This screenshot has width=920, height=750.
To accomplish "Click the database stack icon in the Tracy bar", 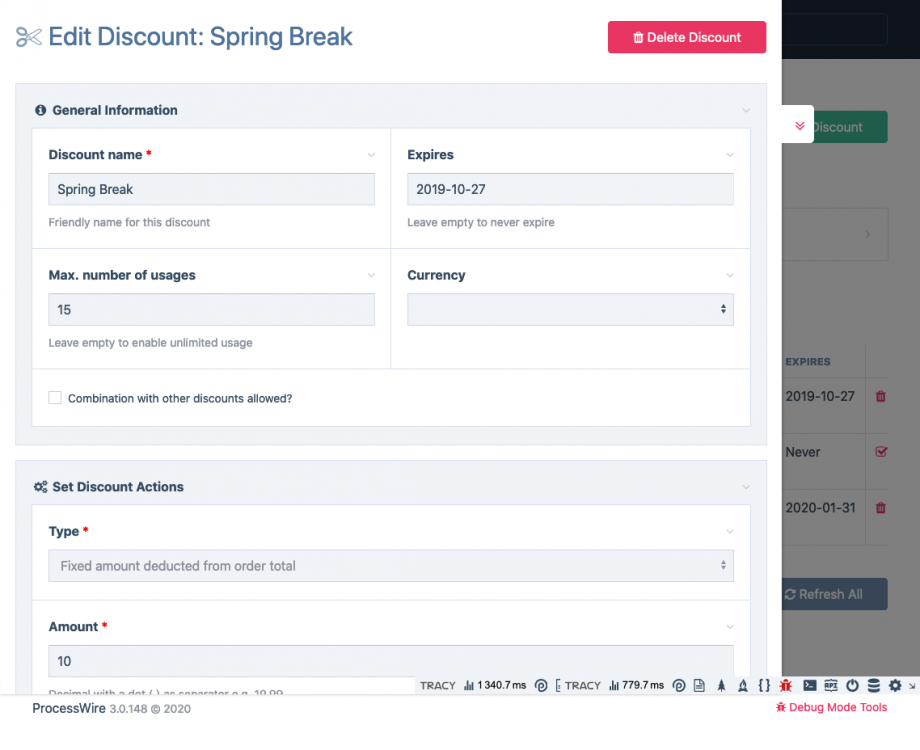I will (x=872, y=685).
